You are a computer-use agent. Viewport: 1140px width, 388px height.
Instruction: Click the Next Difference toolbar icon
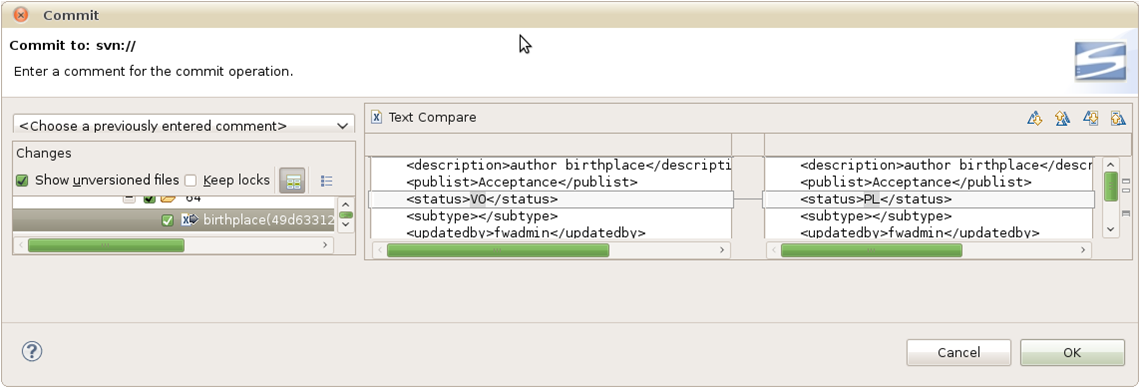pos(1035,118)
